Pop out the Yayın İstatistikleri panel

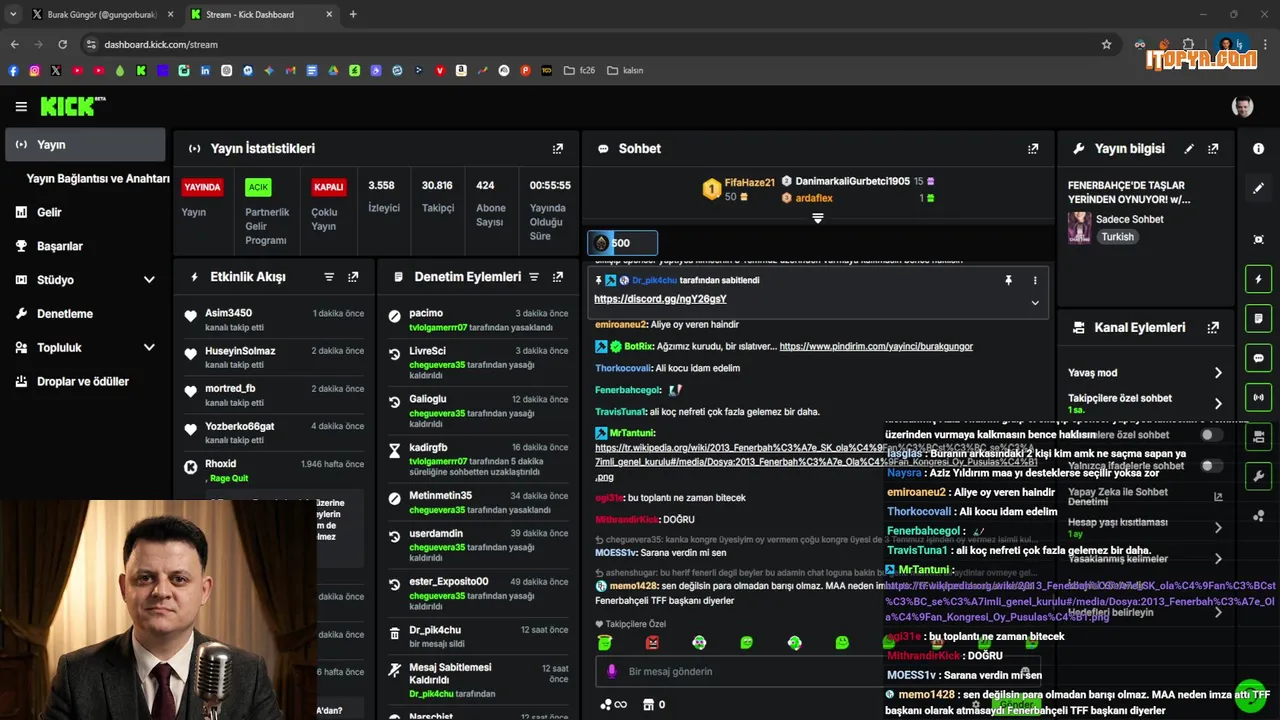coord(558,148)
